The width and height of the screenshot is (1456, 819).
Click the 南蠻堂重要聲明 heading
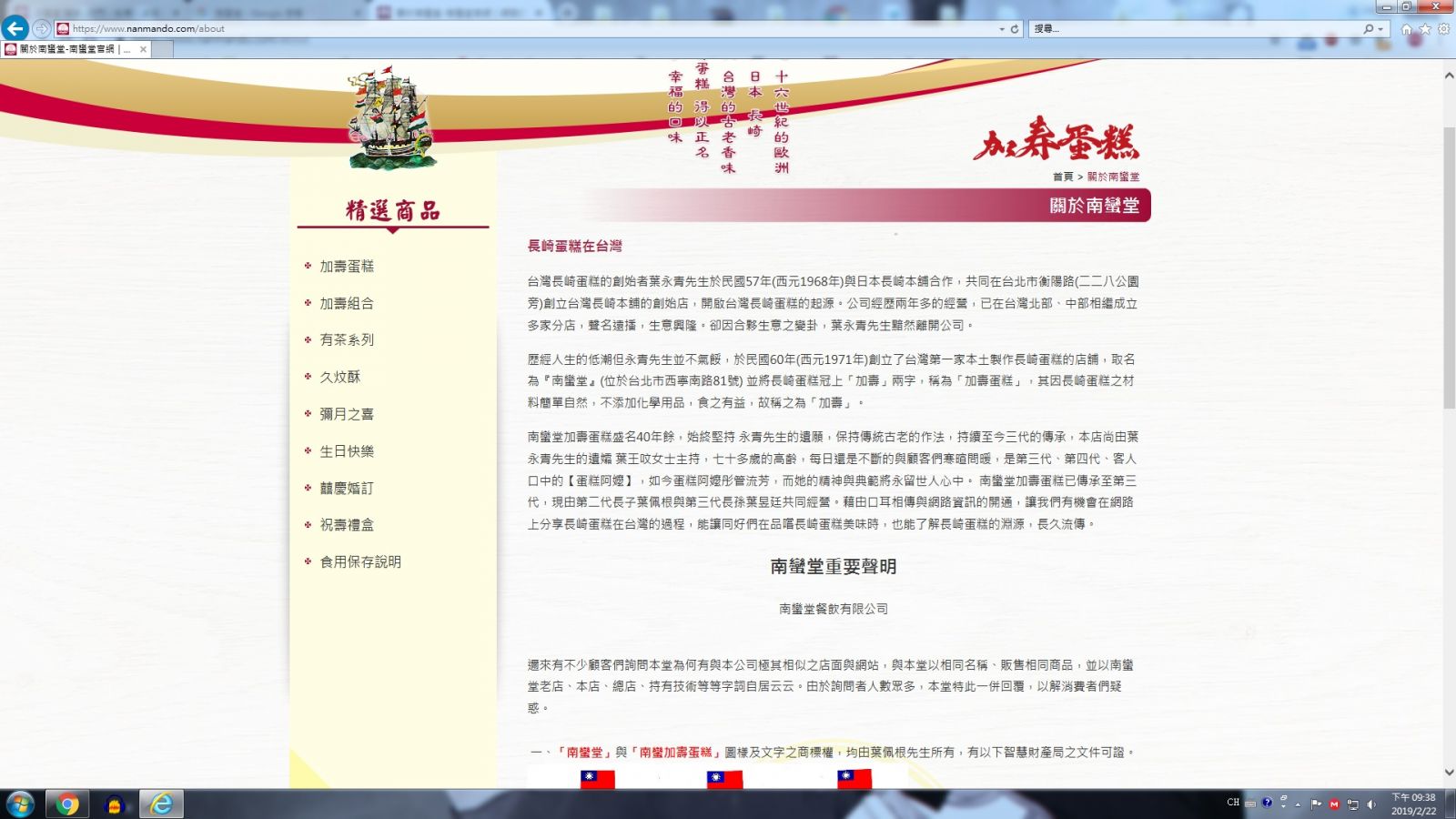click(x=834, y=567)
